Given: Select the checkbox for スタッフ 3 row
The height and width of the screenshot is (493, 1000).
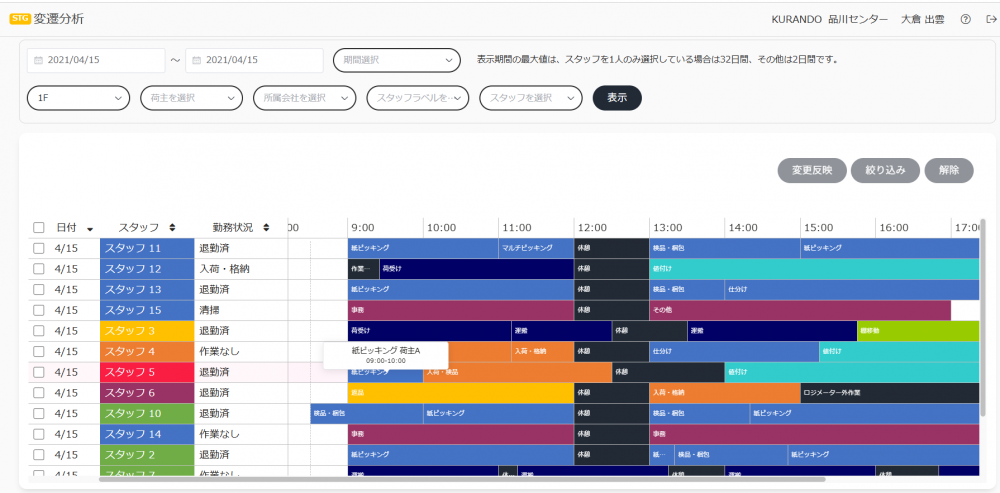Looking at the screenshot, I should (x=39, y=331).
